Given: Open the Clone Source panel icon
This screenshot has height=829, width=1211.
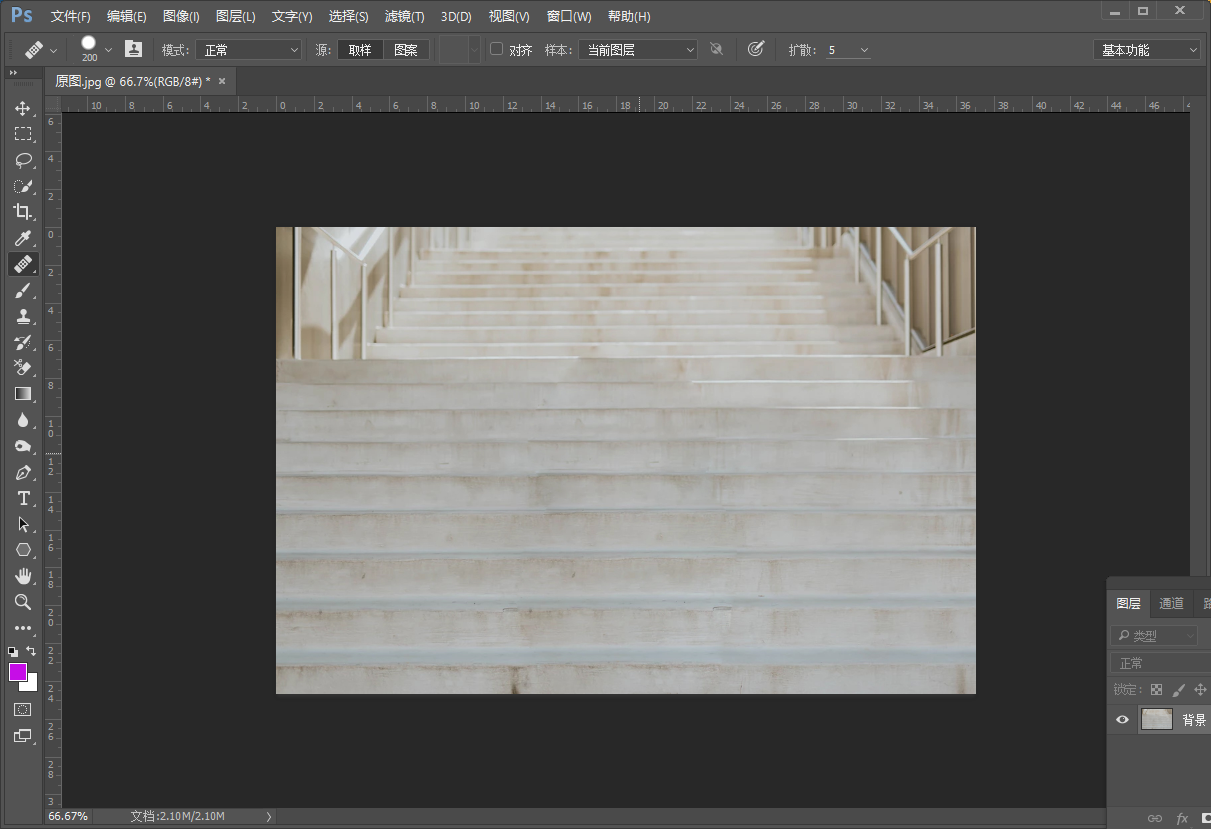Looking at the screenshot, I should pyautogui.click(x=133, y=49).
